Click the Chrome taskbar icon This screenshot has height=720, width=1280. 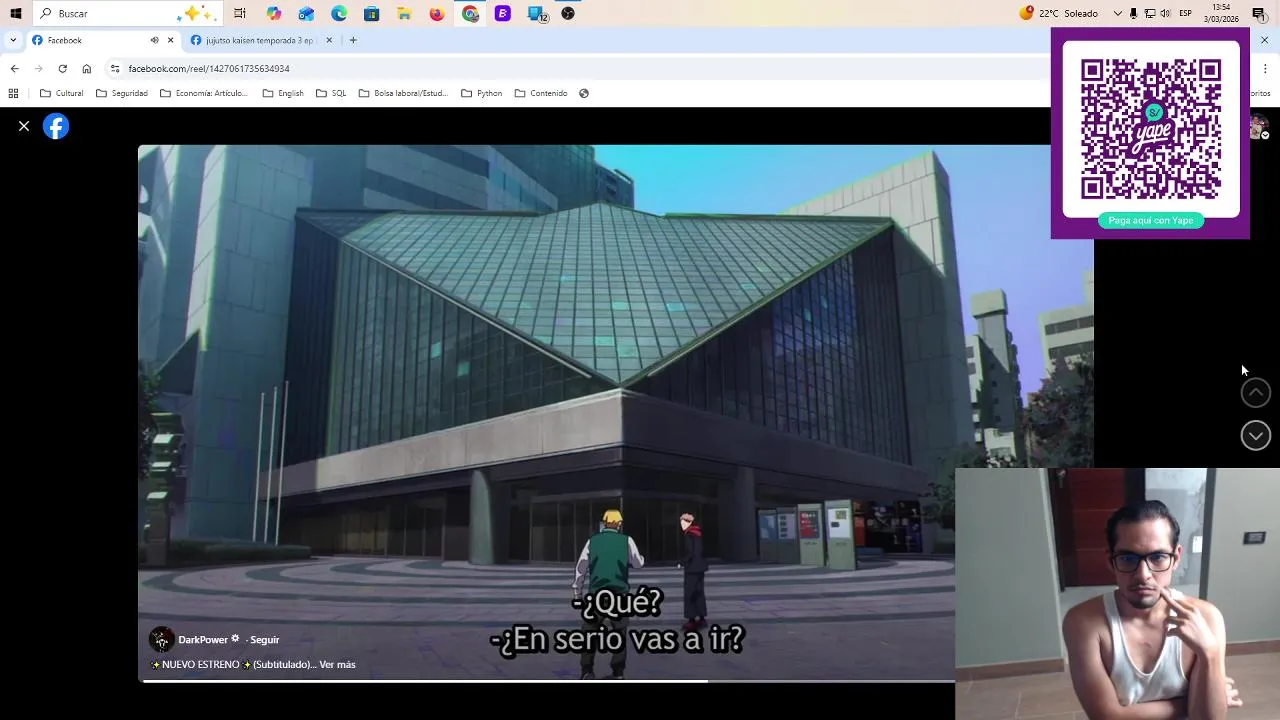(x=470, y=13)
